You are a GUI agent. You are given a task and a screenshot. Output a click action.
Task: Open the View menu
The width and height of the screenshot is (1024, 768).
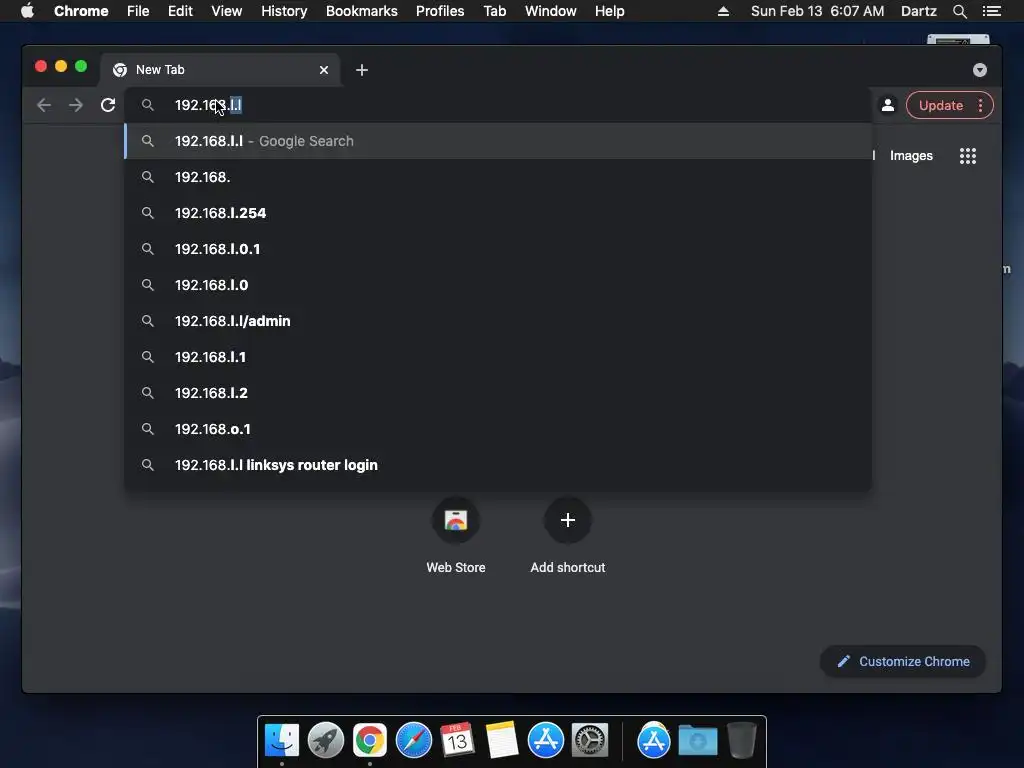(227, 11)
